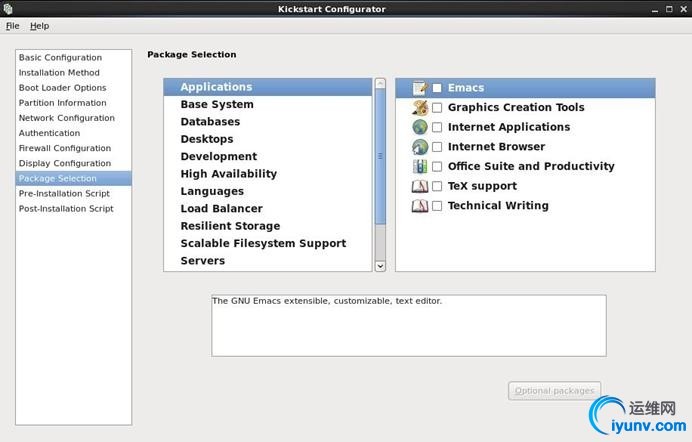Select the Graphics Creation Tools row label
This screenshot has width=692, height=442.
pyautogui.click(x=516, y=107)
